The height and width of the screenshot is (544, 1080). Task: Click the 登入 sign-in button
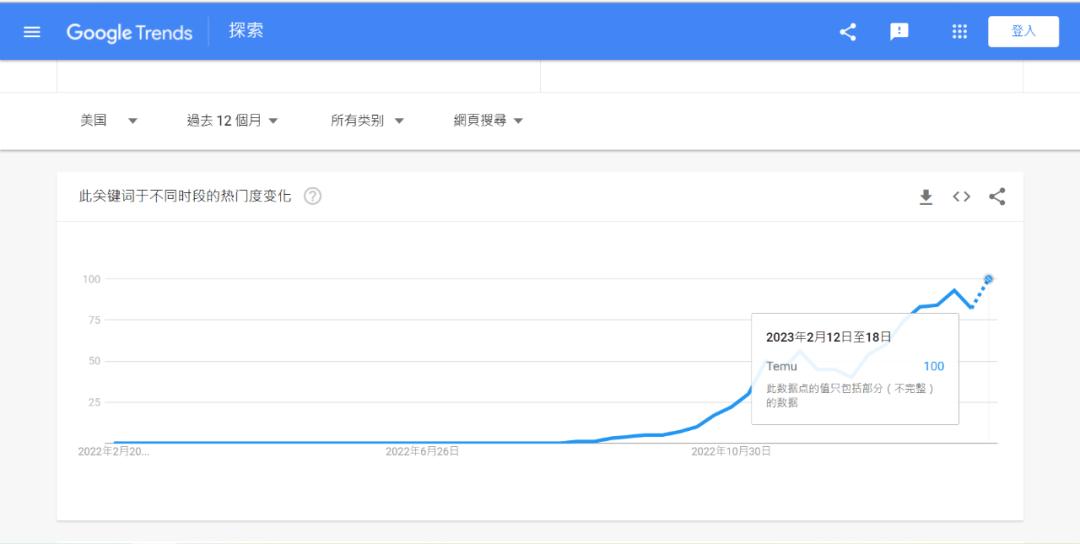[1023, 32]
